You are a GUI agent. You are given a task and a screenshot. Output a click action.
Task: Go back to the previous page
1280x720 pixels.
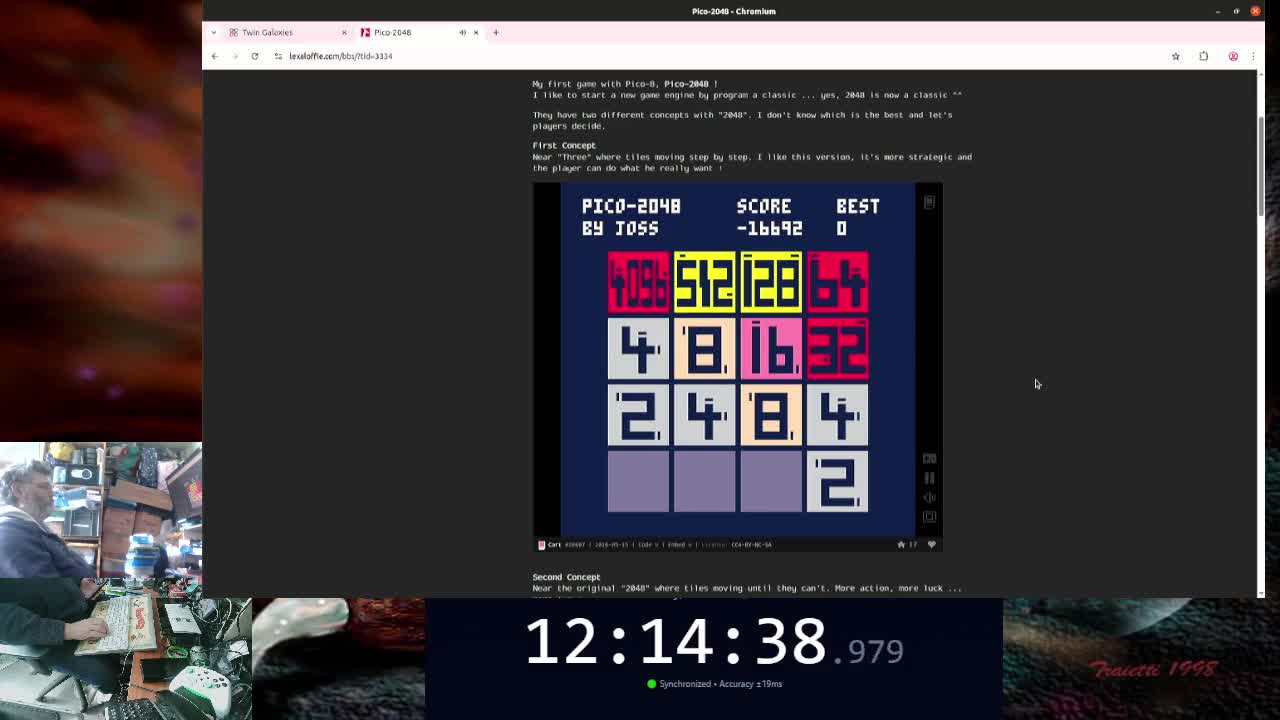pyautogui.click(x=214, y=56)
